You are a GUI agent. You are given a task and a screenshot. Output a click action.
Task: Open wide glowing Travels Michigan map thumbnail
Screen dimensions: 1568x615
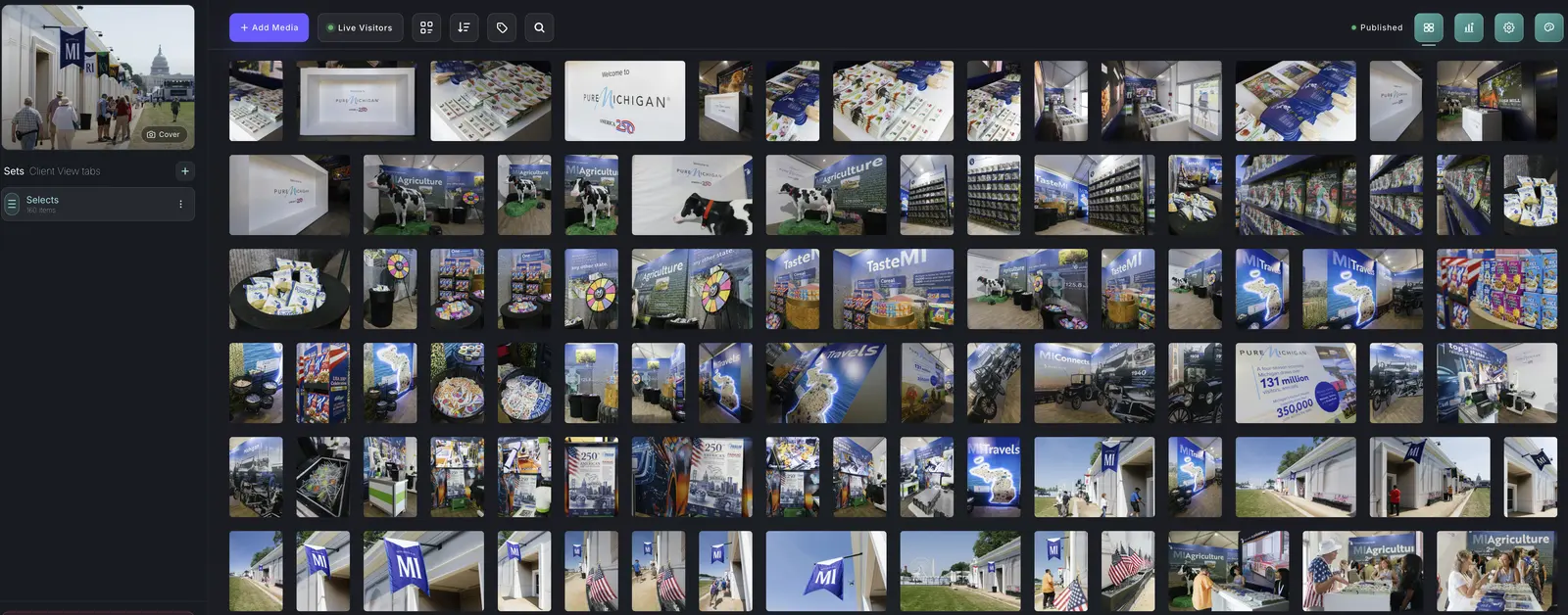click(x=826, y=383)
